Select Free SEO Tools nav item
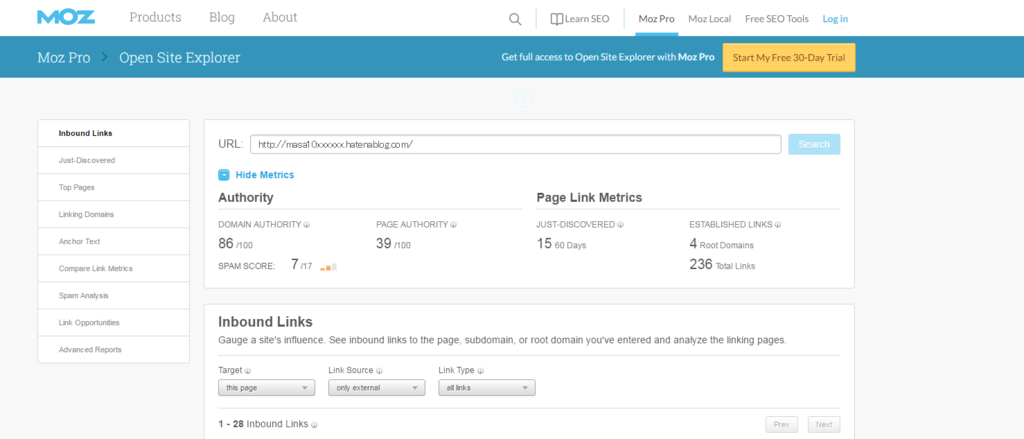The image size is (1024, 439). pyautogui.click(x=776, y=19)
